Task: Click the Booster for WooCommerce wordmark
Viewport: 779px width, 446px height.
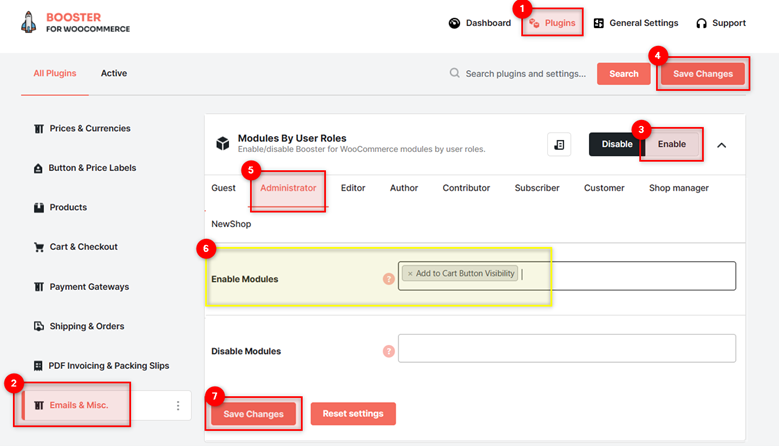Action: click(x=88, y=23)
